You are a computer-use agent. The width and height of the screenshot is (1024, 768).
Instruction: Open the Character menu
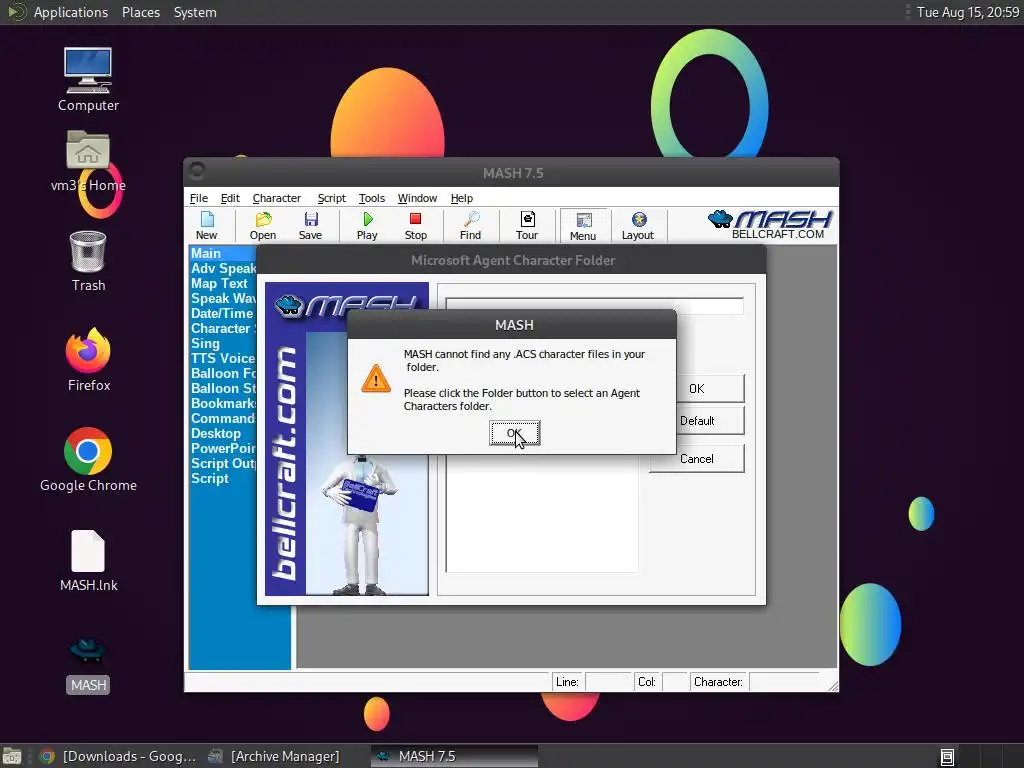click(x=276, y=198)
